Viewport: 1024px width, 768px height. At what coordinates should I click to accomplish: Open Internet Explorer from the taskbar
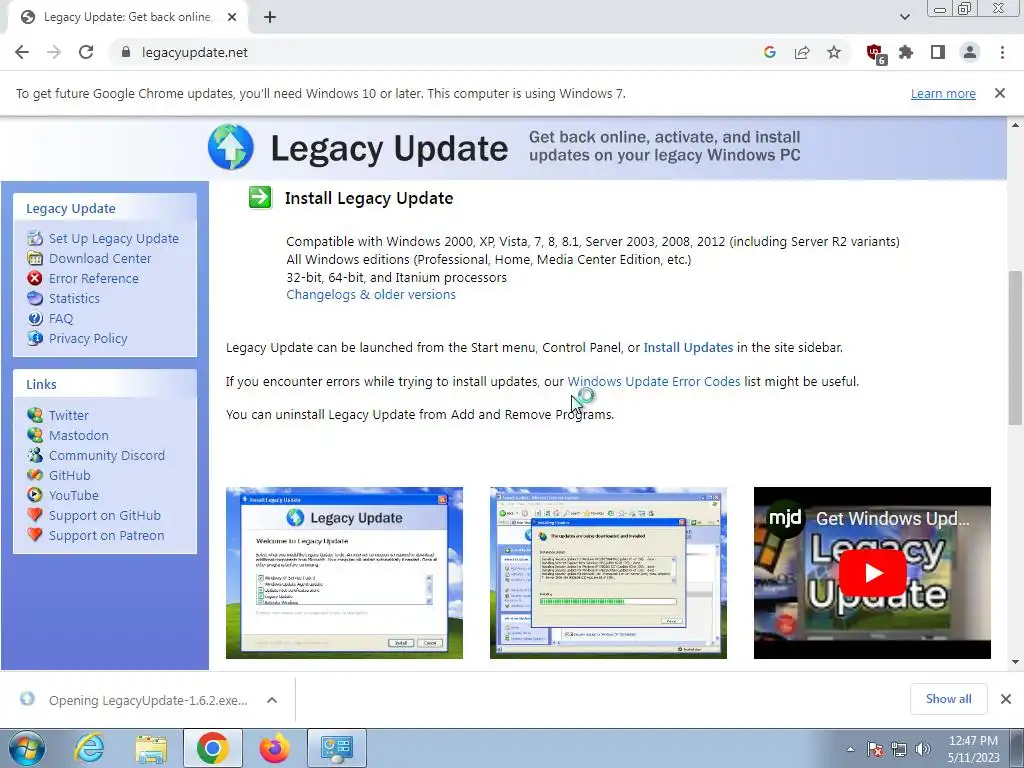click(89, 748)
